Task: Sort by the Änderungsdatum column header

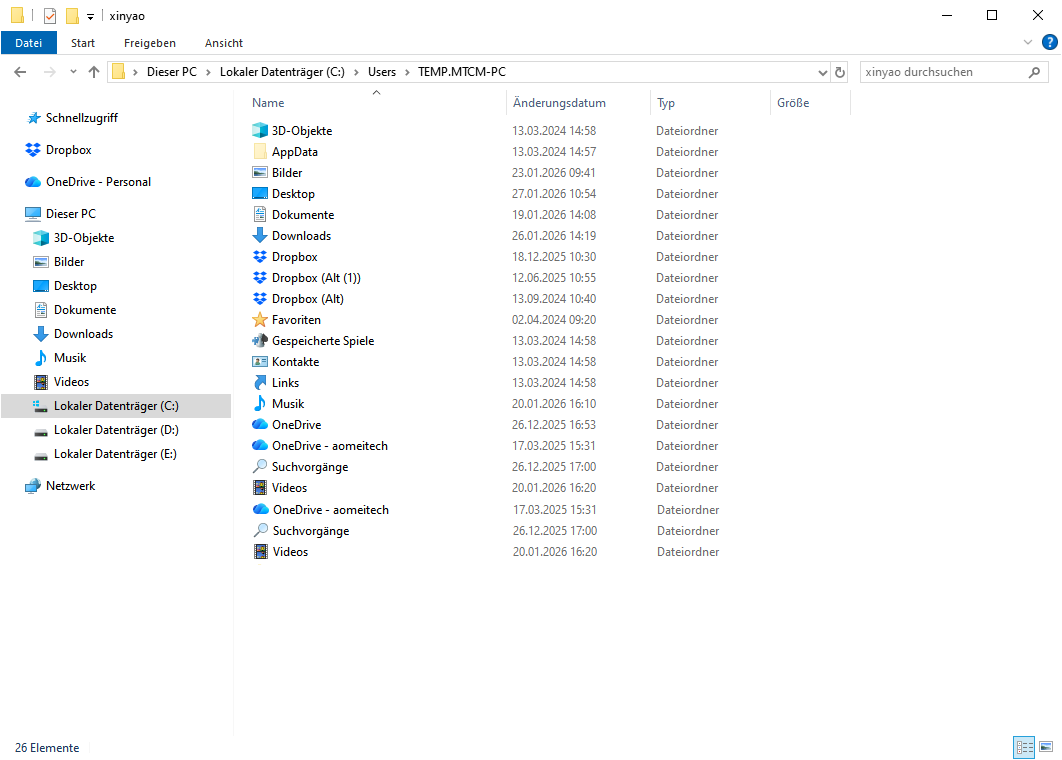Action: click(x=559, y=103)
